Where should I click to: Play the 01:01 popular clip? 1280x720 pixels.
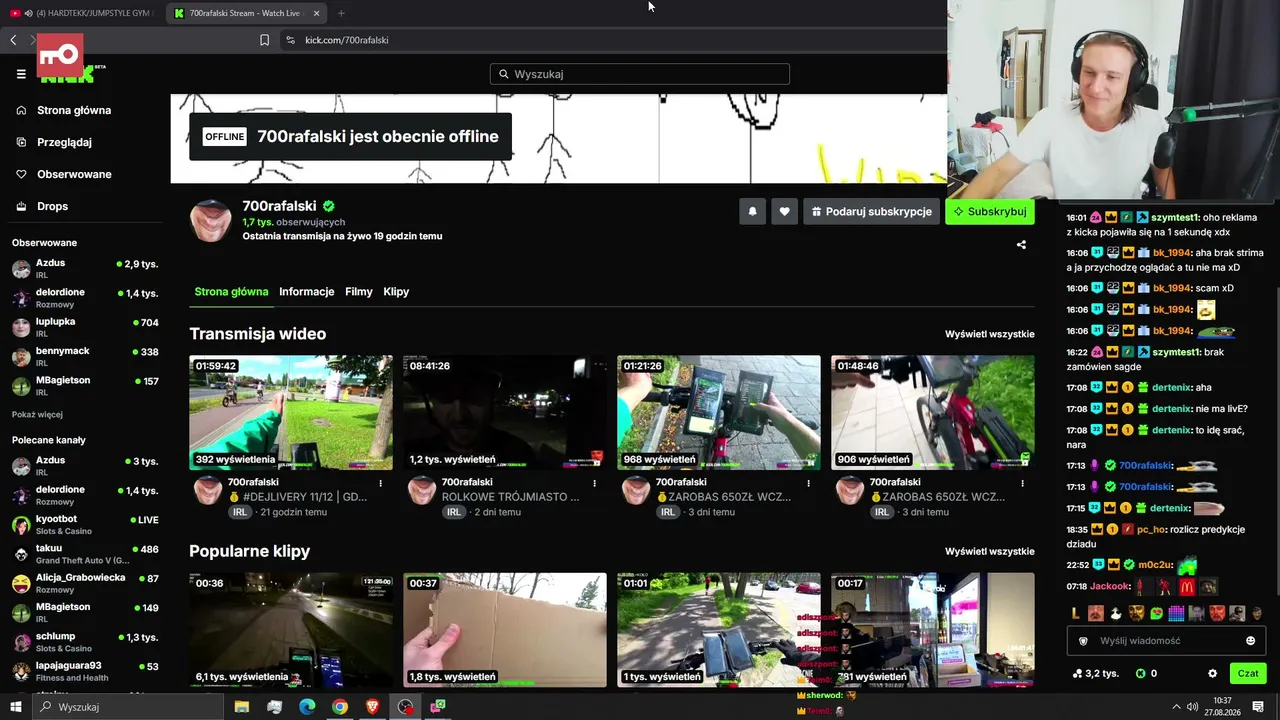tap(719, 630)
